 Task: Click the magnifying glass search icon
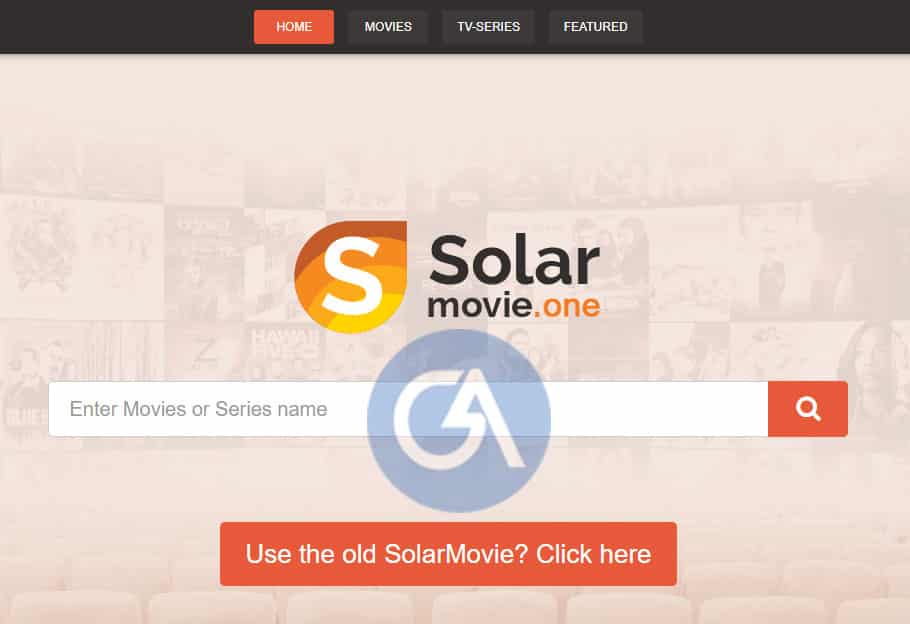click(808, 409)
